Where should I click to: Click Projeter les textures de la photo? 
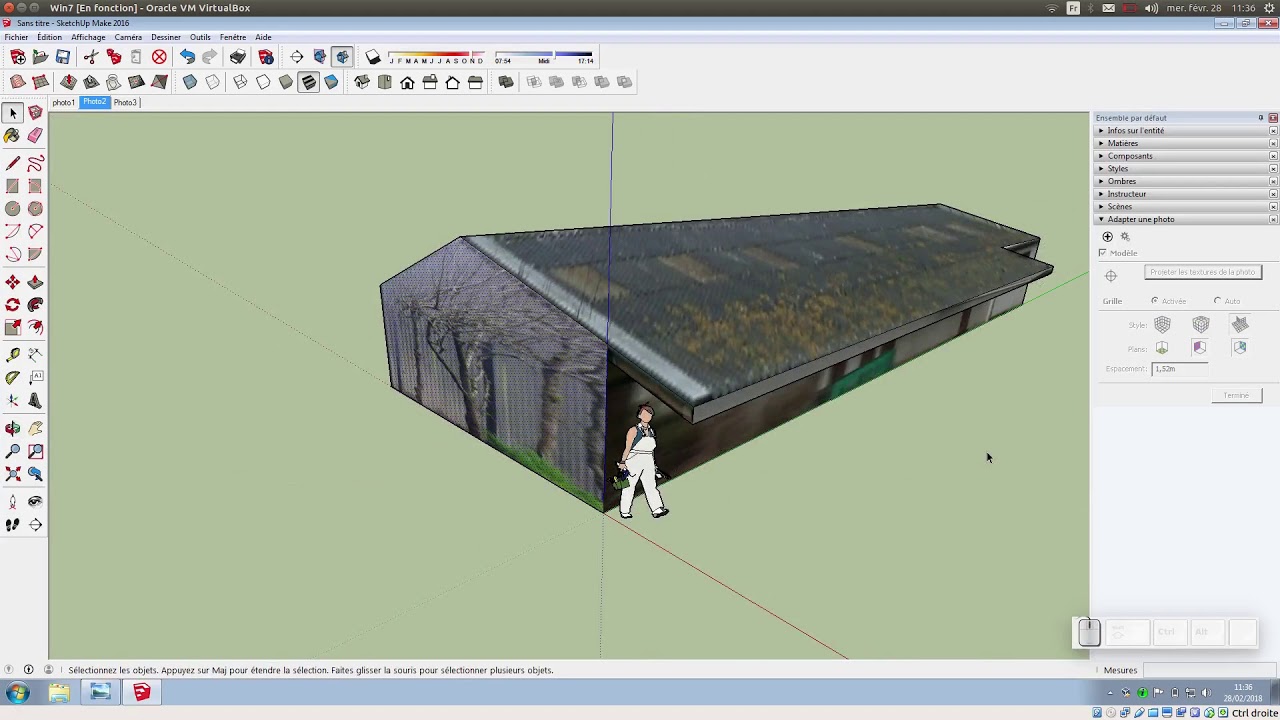coord(1203,272)
